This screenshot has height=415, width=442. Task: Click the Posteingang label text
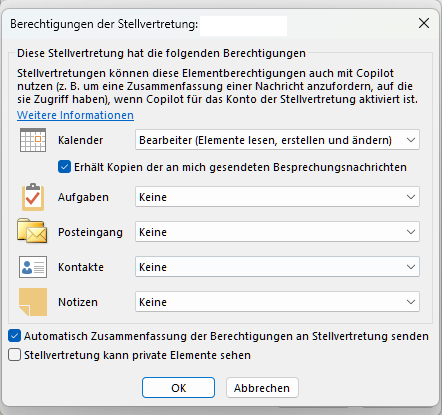tap(90, 232)
